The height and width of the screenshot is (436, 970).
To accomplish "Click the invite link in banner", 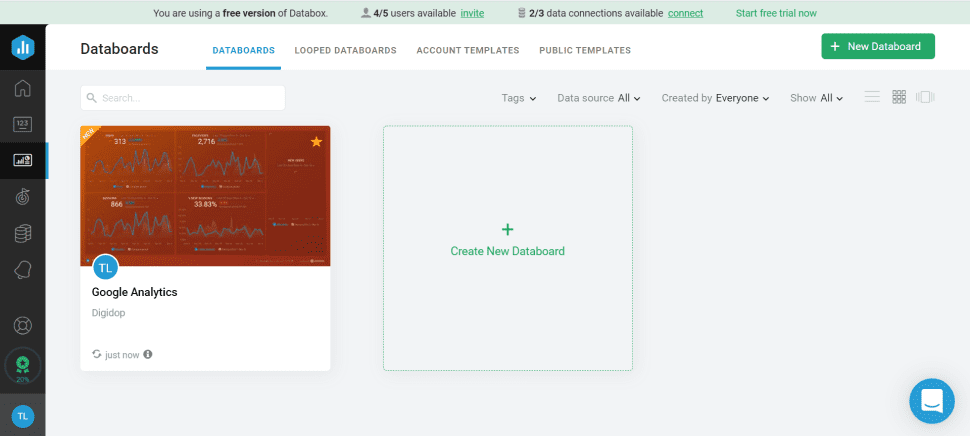I will (x=472, y=13).
